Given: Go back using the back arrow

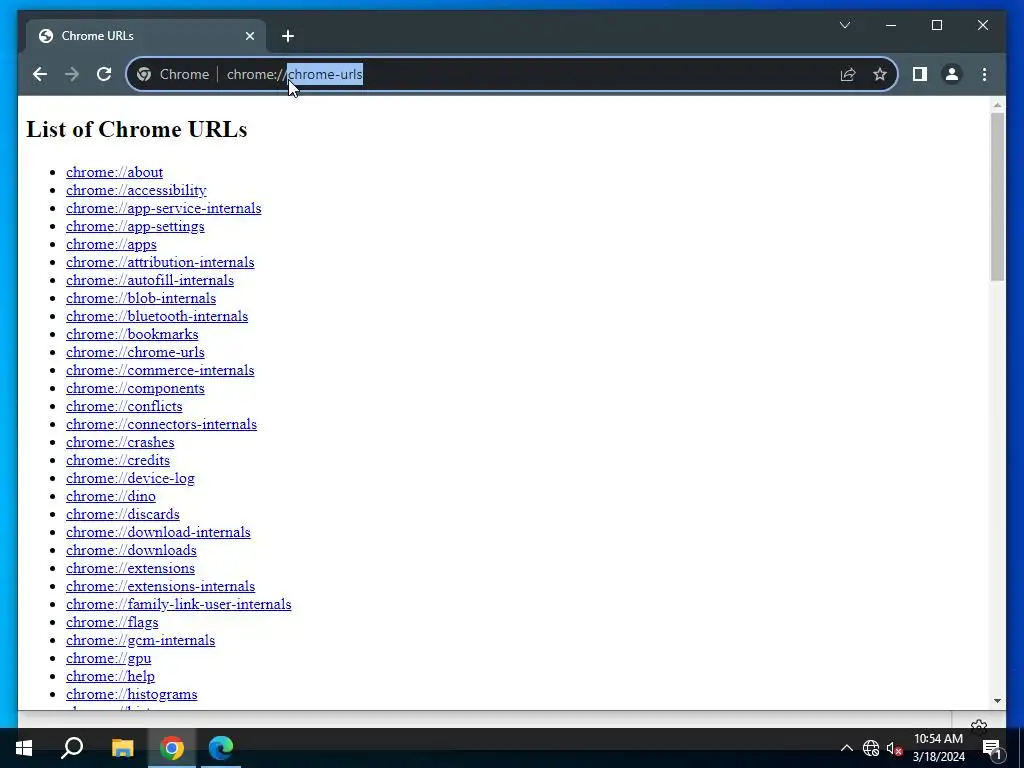Looking at the screenshot, I should pos(40,74).
